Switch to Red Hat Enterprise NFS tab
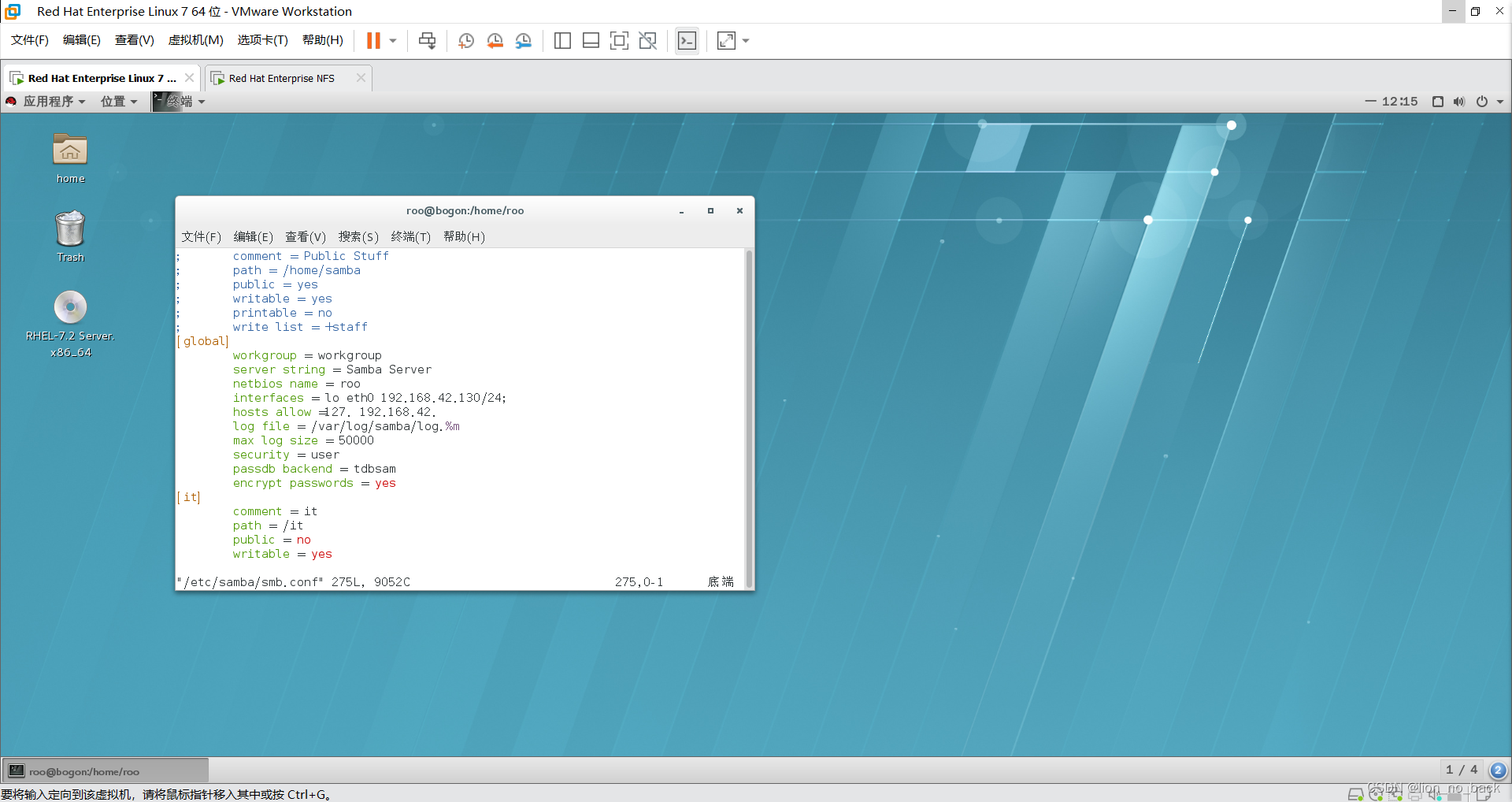The height and width of the screenshot is (802, 1512). (281, 78)
